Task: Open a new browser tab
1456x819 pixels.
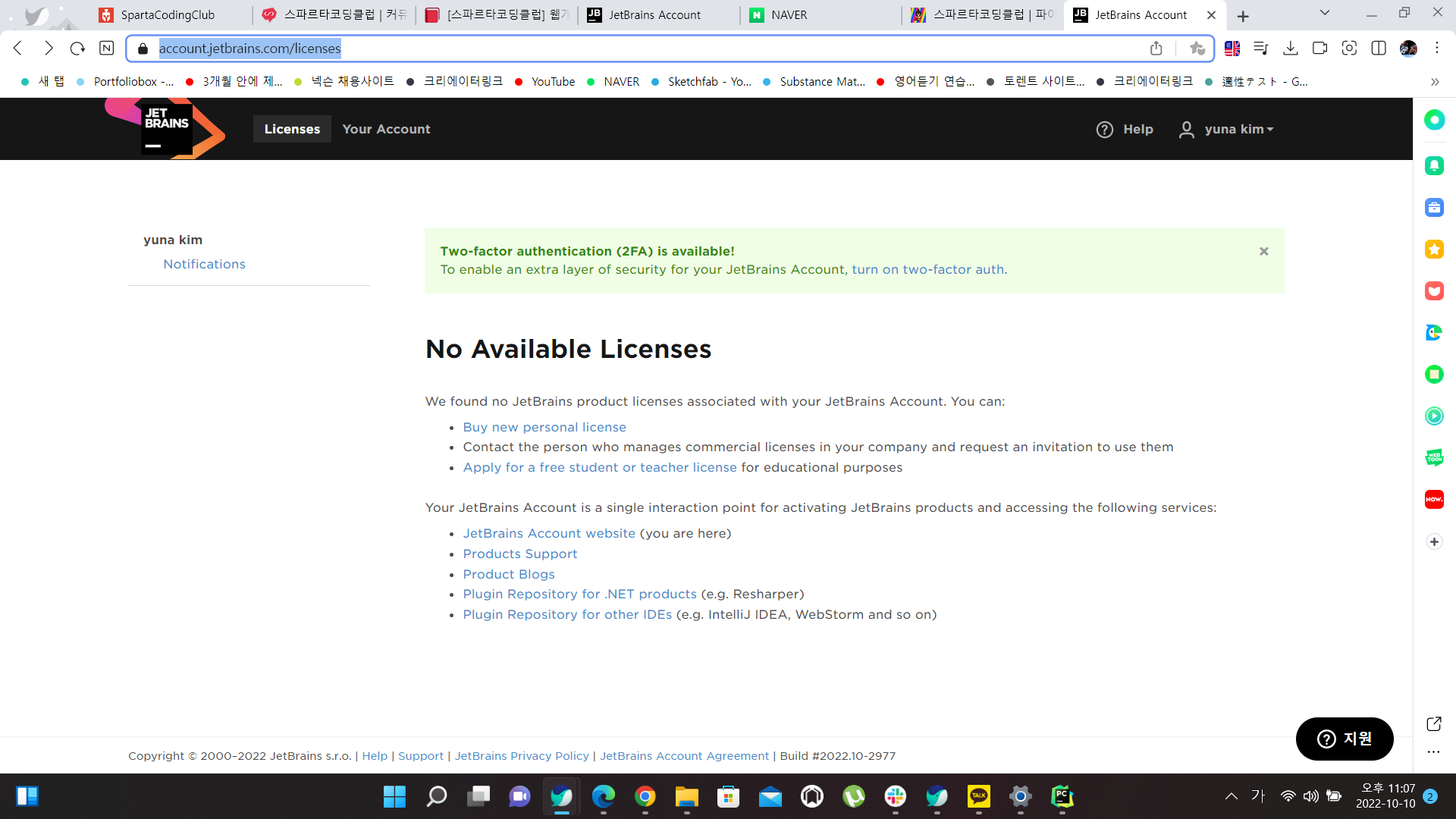Action: click(1243, 16)
